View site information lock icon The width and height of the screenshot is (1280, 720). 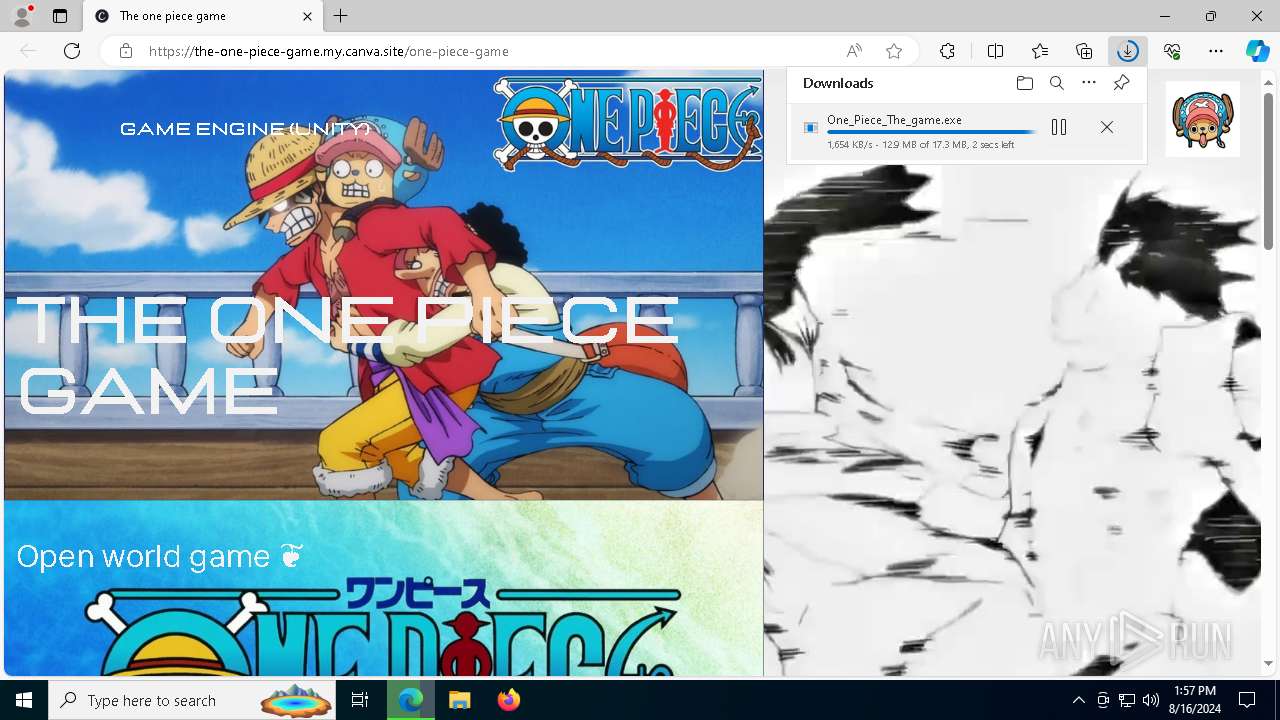126,51
